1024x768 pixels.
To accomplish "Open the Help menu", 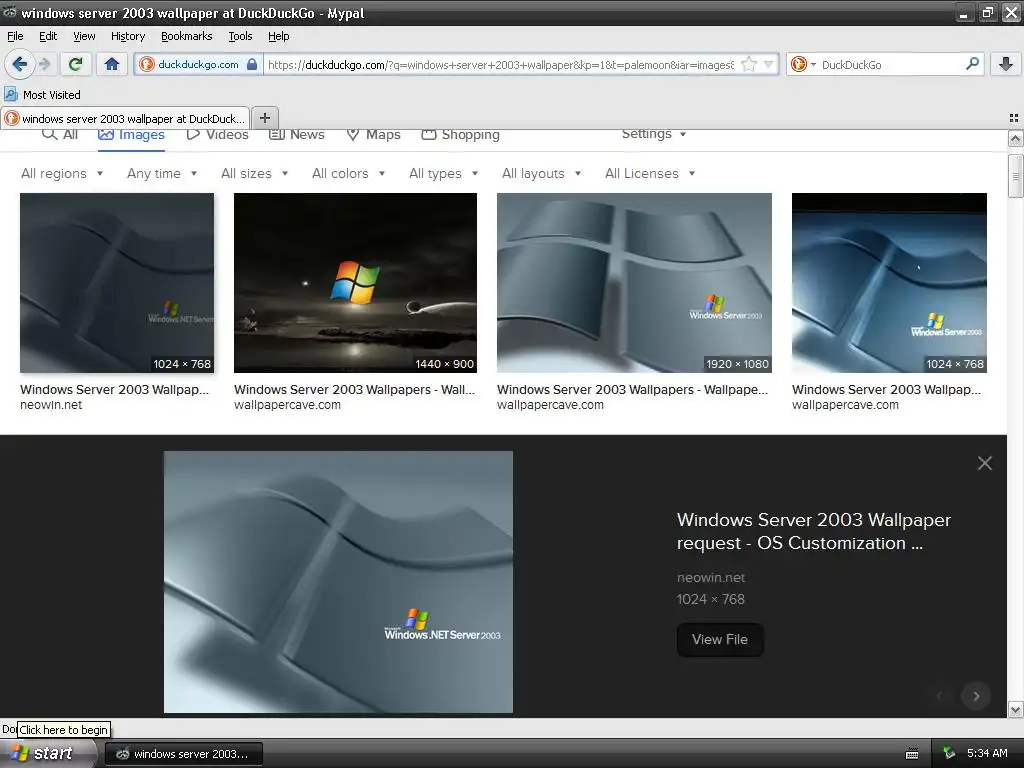I will [278, 36].
